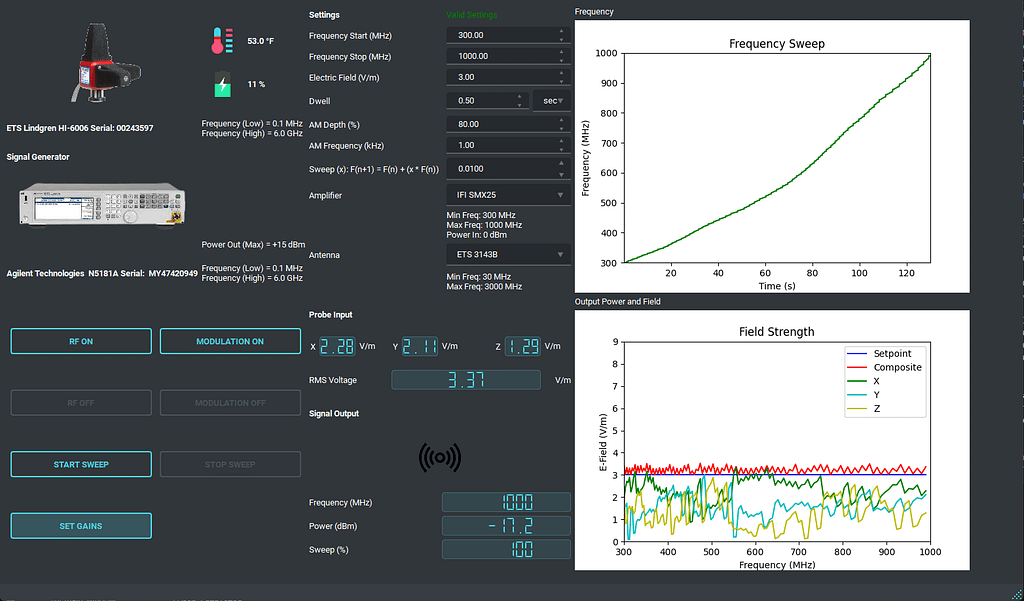The width and height of the screenshot is (1024, 601).
Task: Click the Electric Field value input
Action: tap(498, 77)
